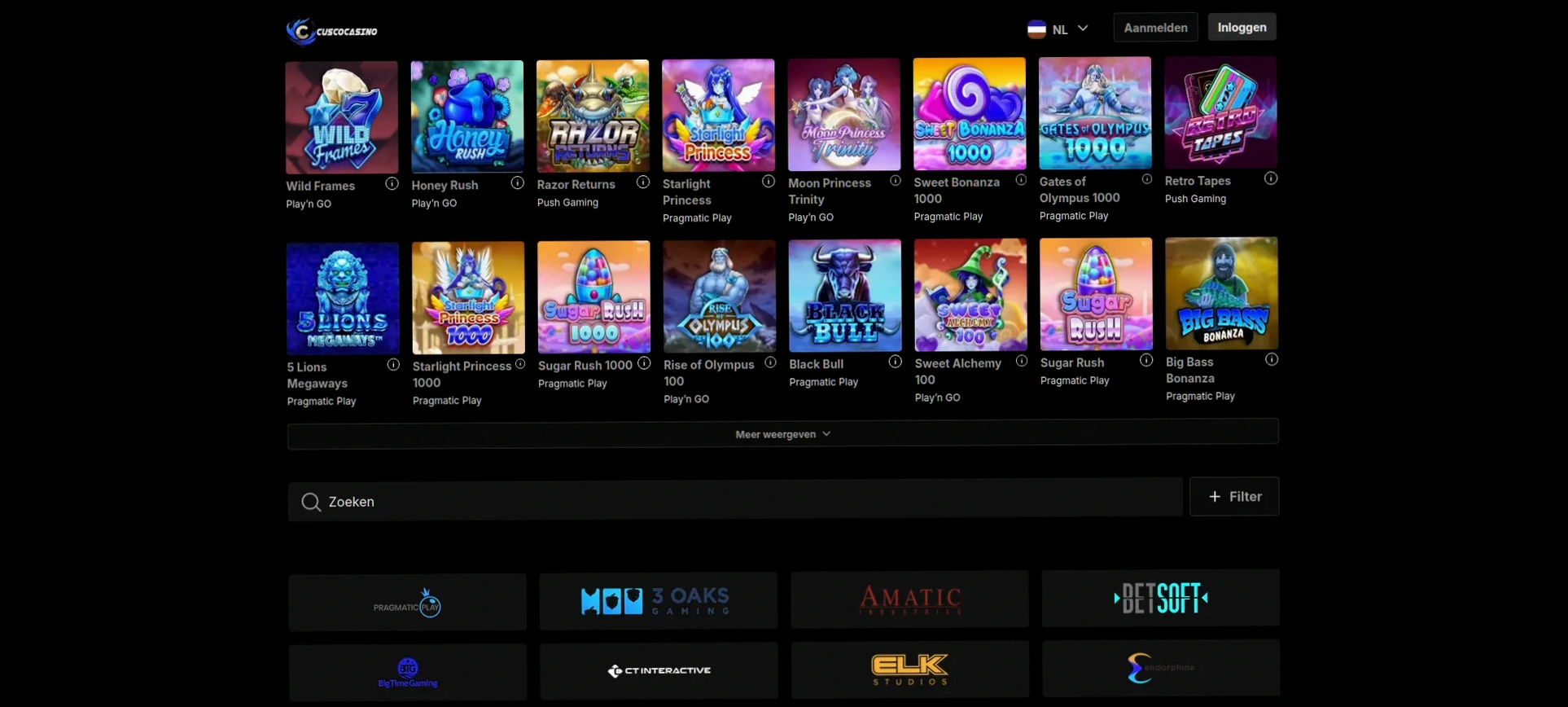
Task: Click the CuscoCasino logo
Action: 332,31
